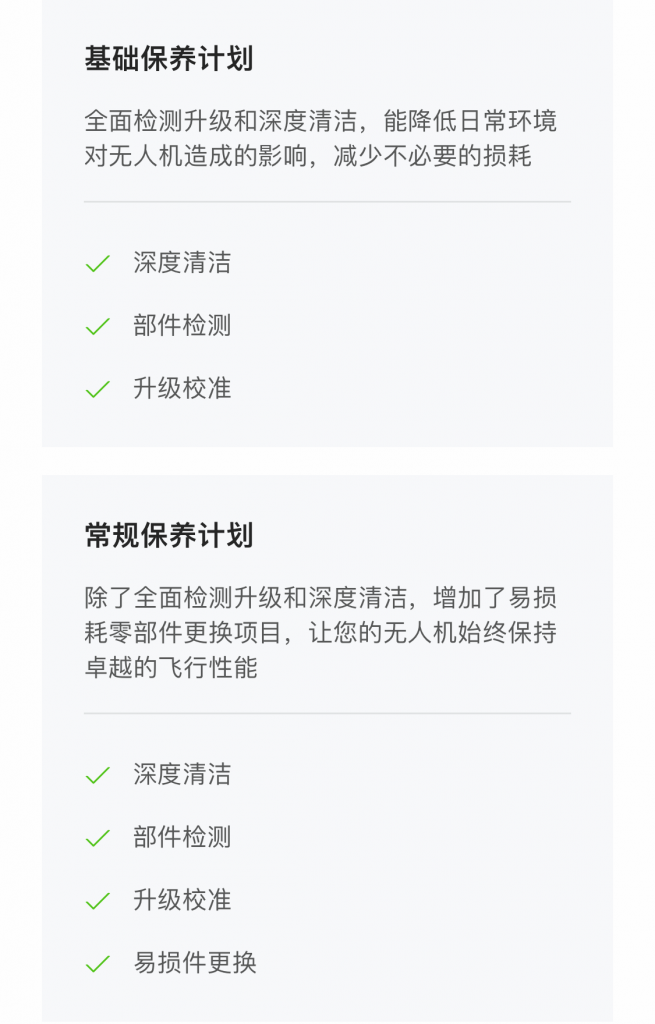Select the 常规保养计划 heading
Screen dimensions: 655x1024
click(x=168, y=536)
